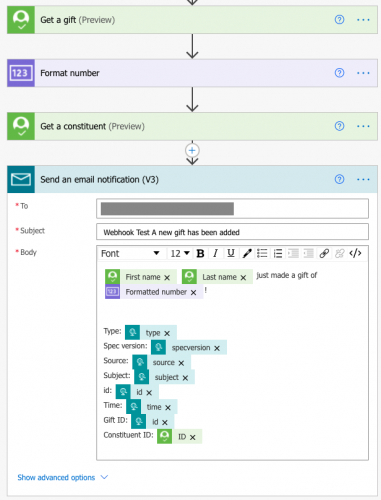Expand Show advanced options
This screenshot has width=381, height=500.
(63, 478)
